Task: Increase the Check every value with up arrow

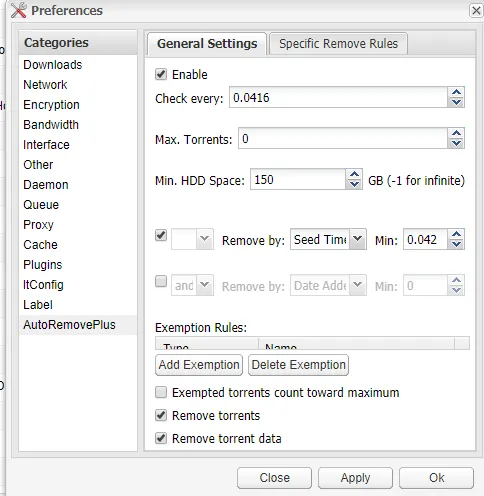Action: pyautogui.click(x=456, y=92)
